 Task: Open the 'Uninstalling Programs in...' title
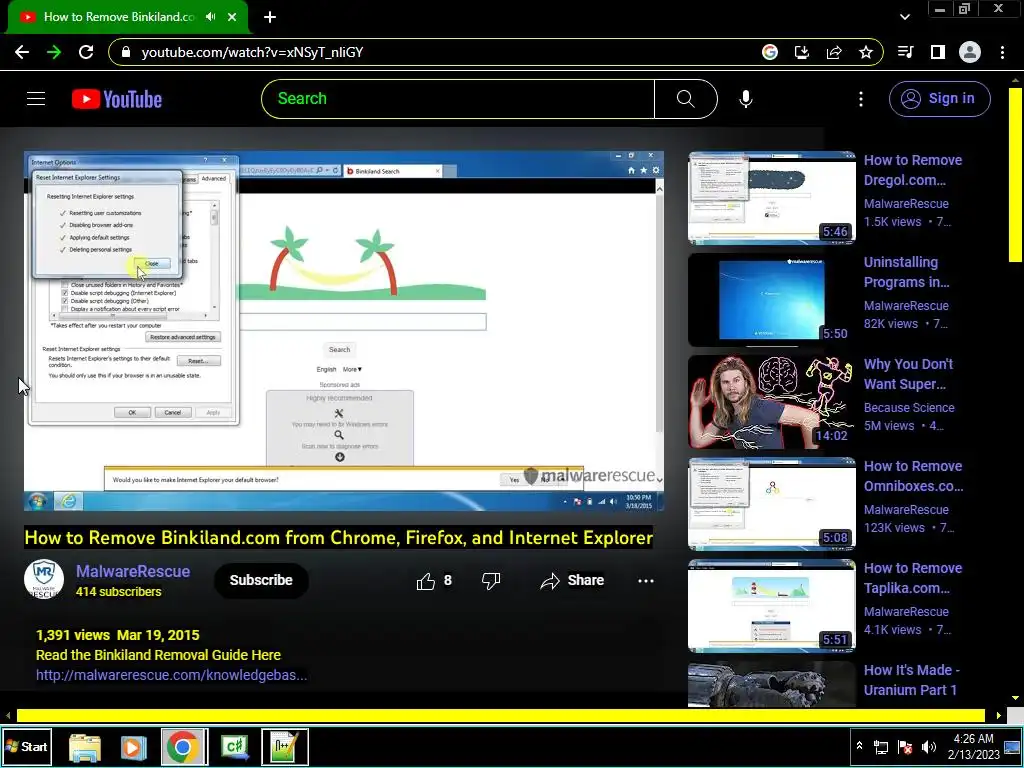point(906,272)
